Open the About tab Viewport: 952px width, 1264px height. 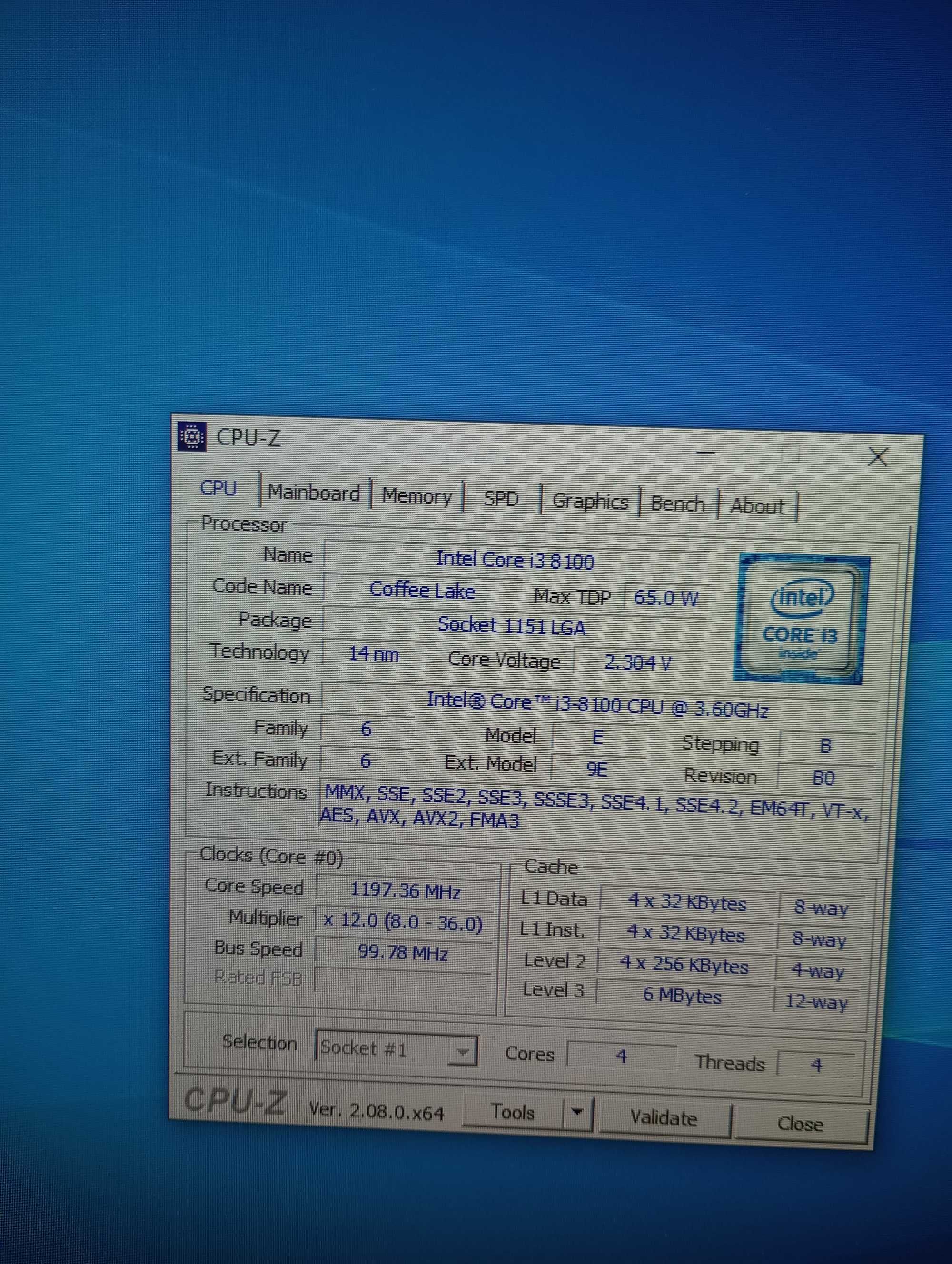pos(757,507)
